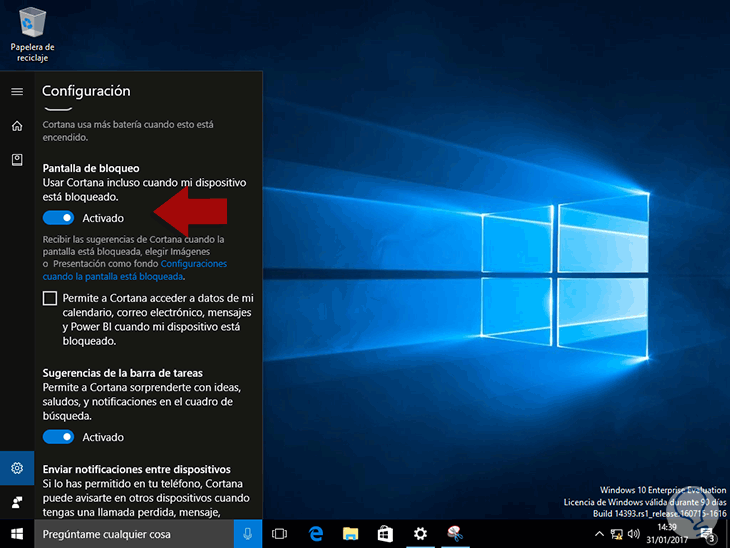Click the Windows Start button
Viewport: 730px width, 548px height.
coord(17,534)
